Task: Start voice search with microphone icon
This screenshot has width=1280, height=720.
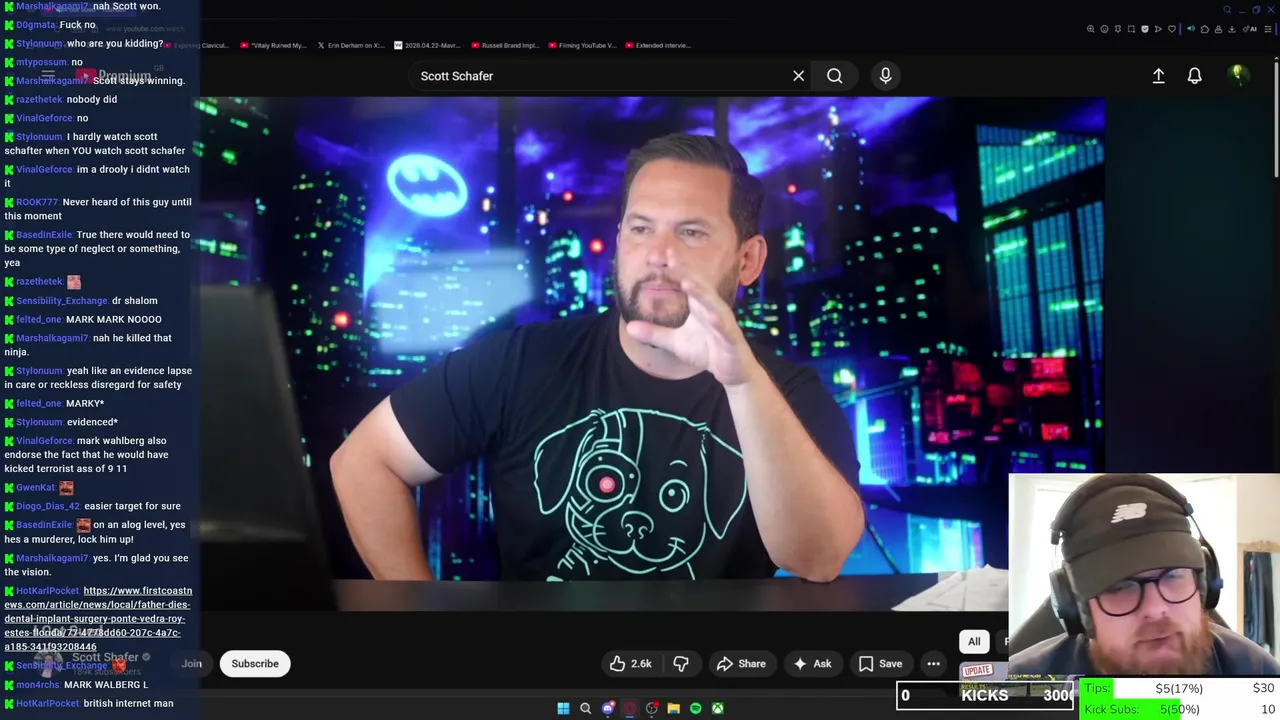Action: pyautogui.click(x=885, y=76)
